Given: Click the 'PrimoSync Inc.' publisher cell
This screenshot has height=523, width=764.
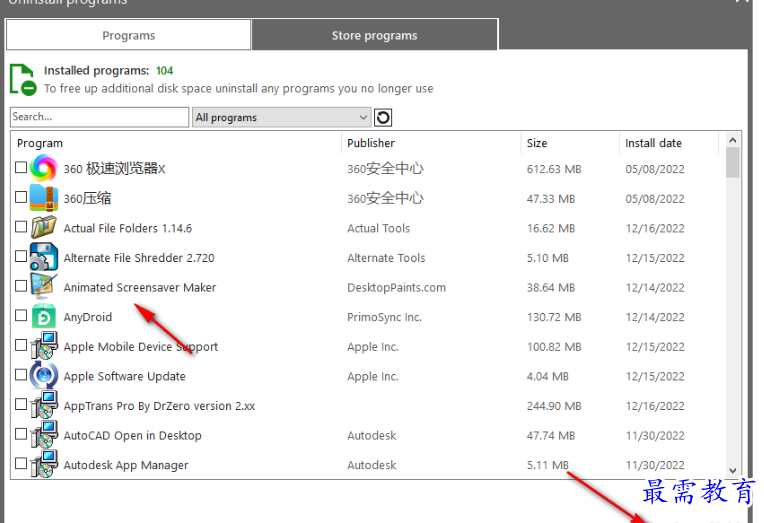Looking at the screenshot, I should click(x=384, y=317).
